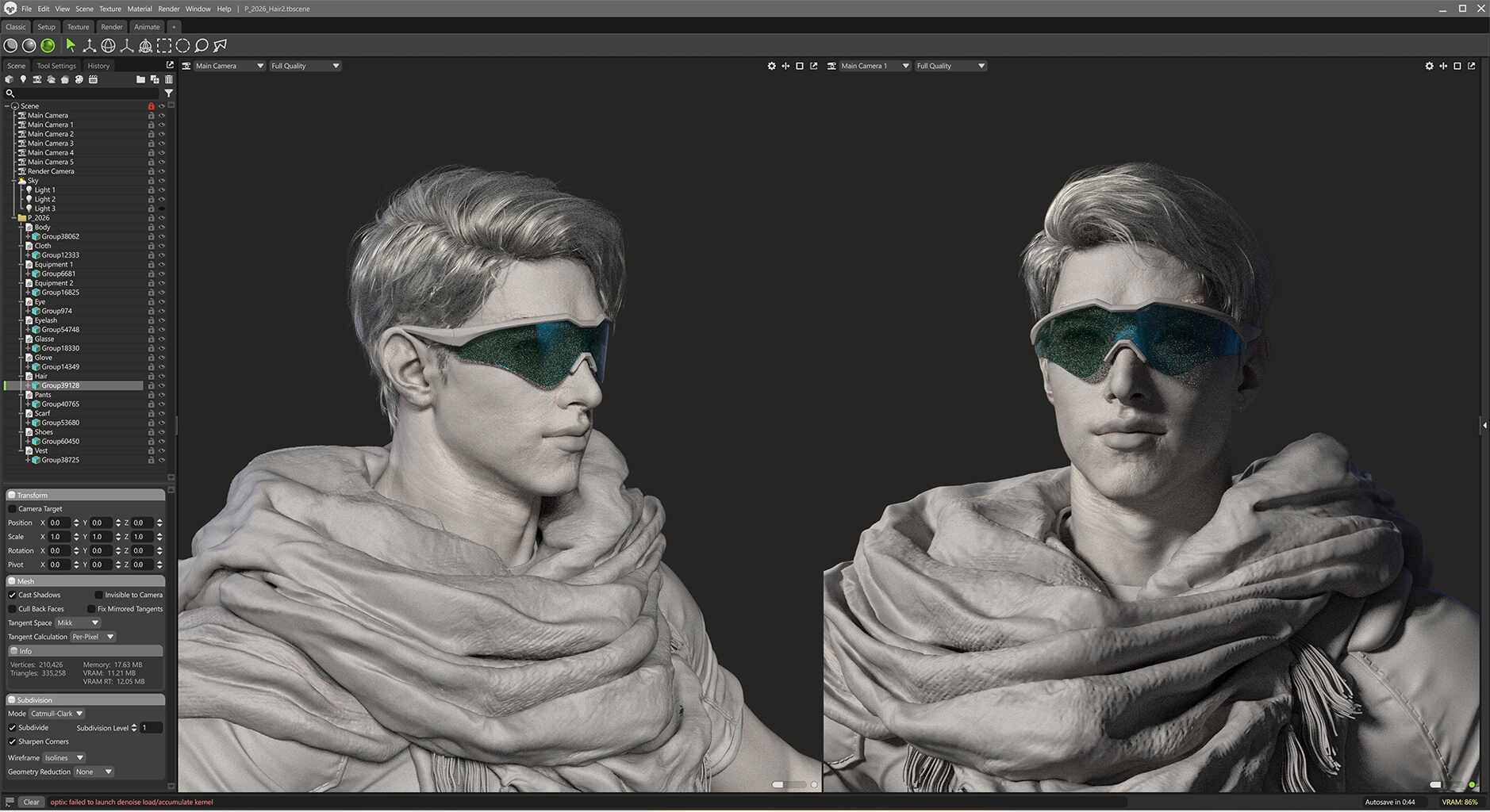1490x812 pixels.
Task: Open the Render menu in menu bar
Action: [x=169, y=9]
